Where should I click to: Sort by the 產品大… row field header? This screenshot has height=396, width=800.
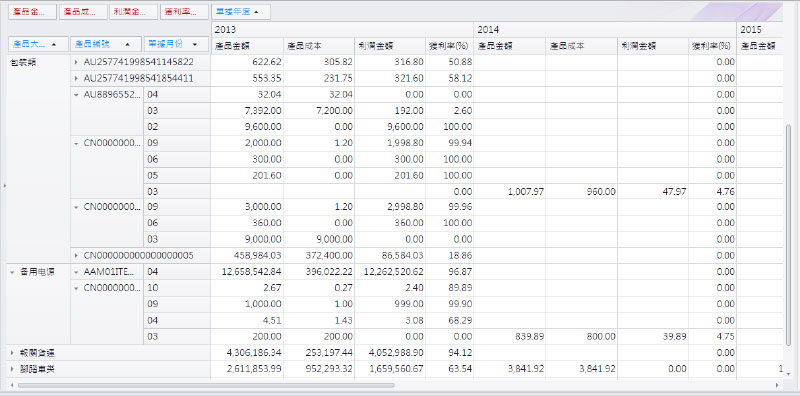(38, 44)
